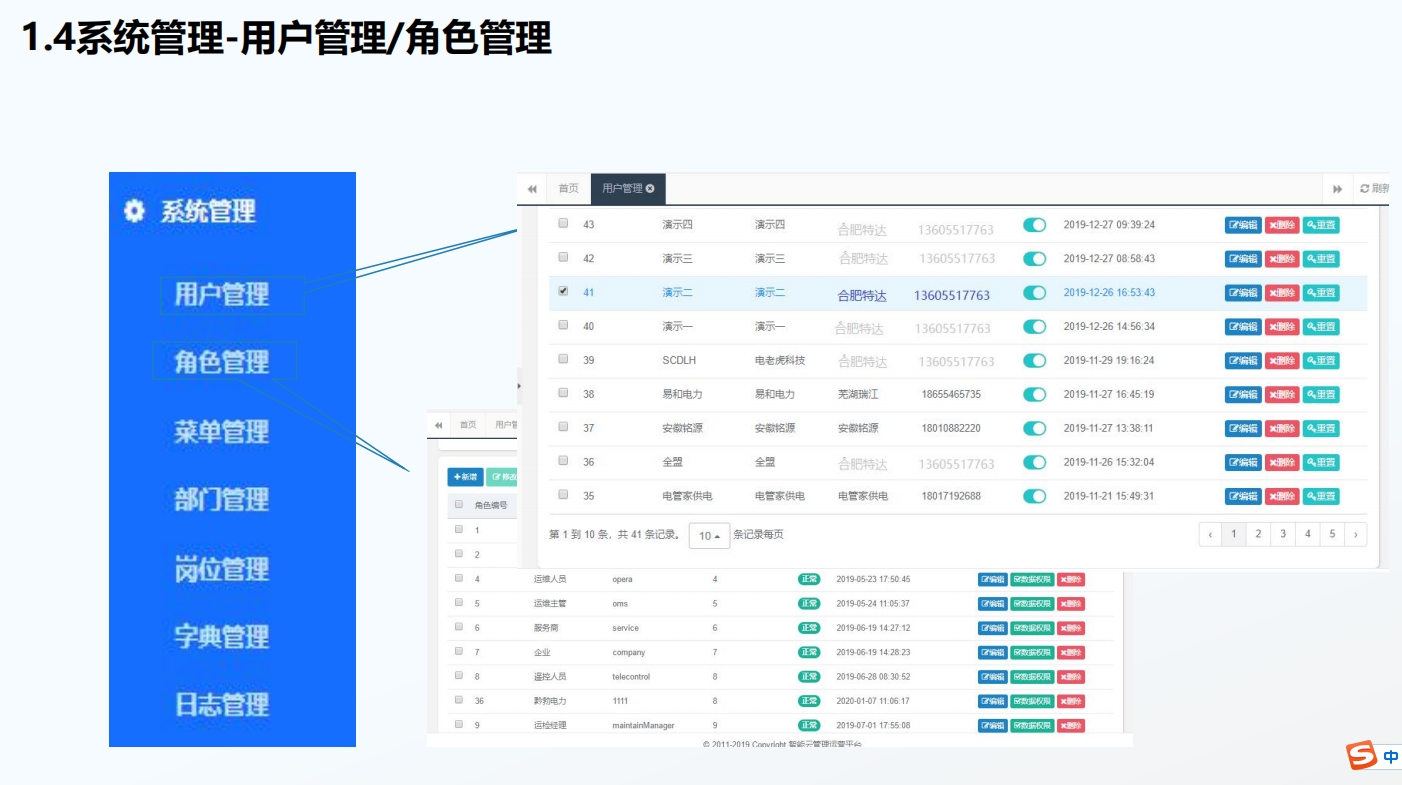Open the 10 records-per-page dropdown

point(709,536)
